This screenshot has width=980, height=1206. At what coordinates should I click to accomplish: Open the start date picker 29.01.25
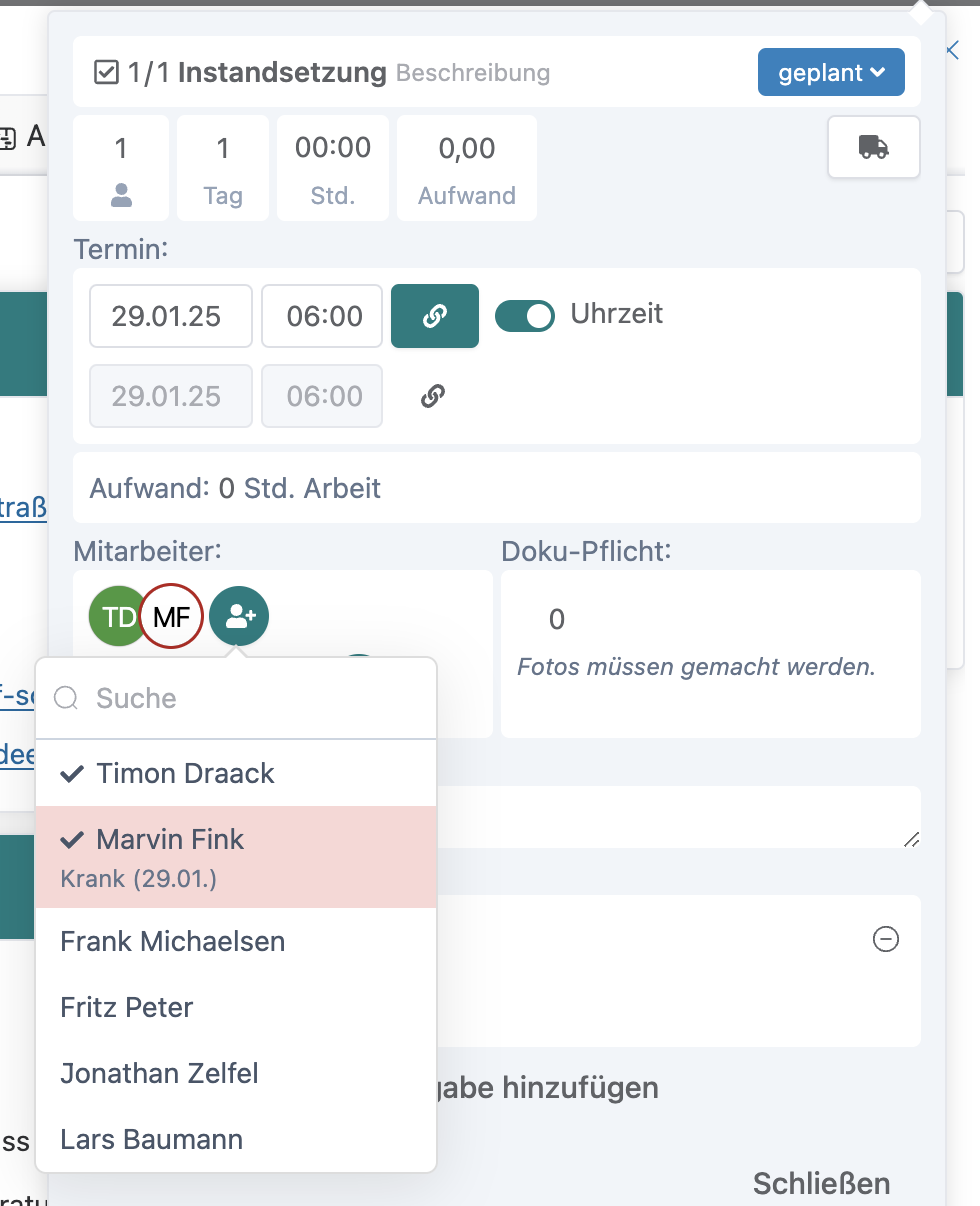170,316
